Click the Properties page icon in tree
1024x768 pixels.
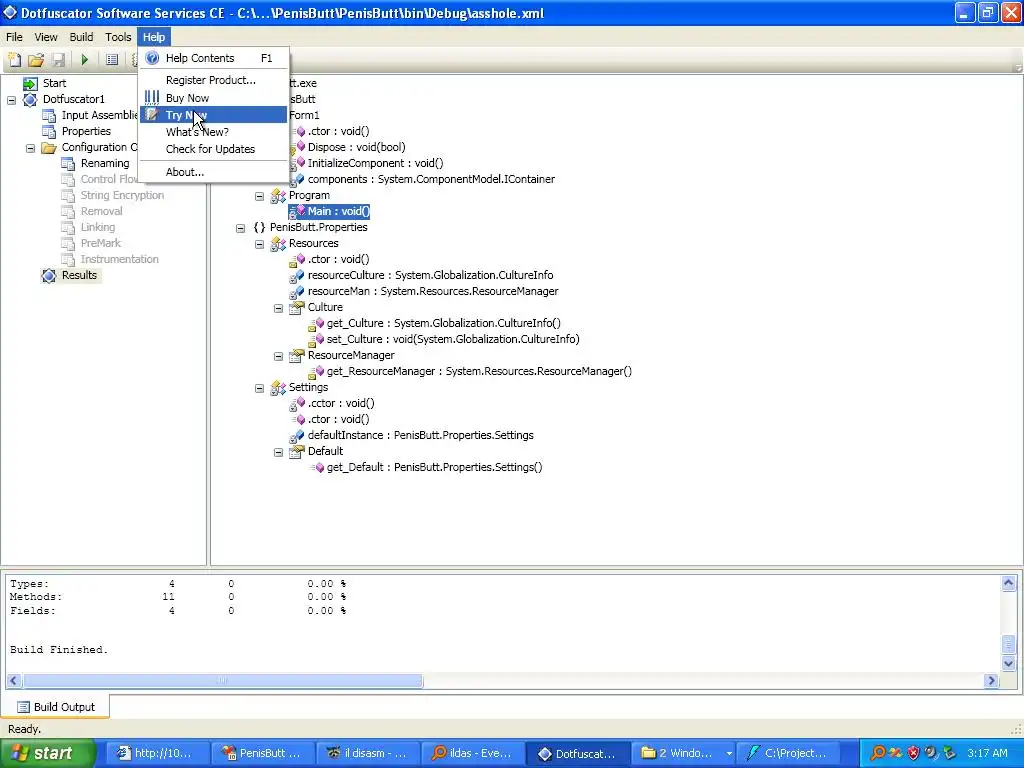[x=49, y=131]
